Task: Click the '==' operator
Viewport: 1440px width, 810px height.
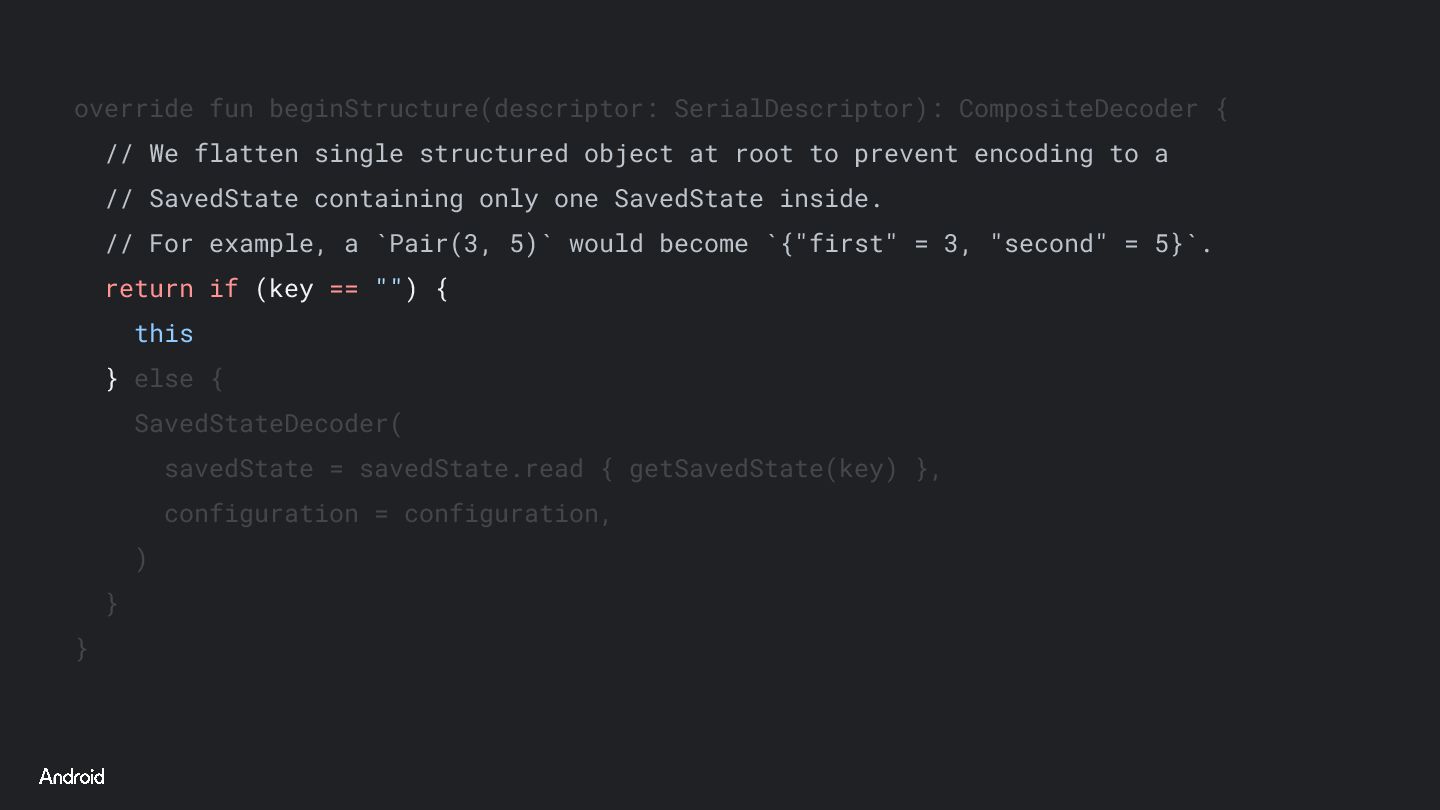Action: 344,289
